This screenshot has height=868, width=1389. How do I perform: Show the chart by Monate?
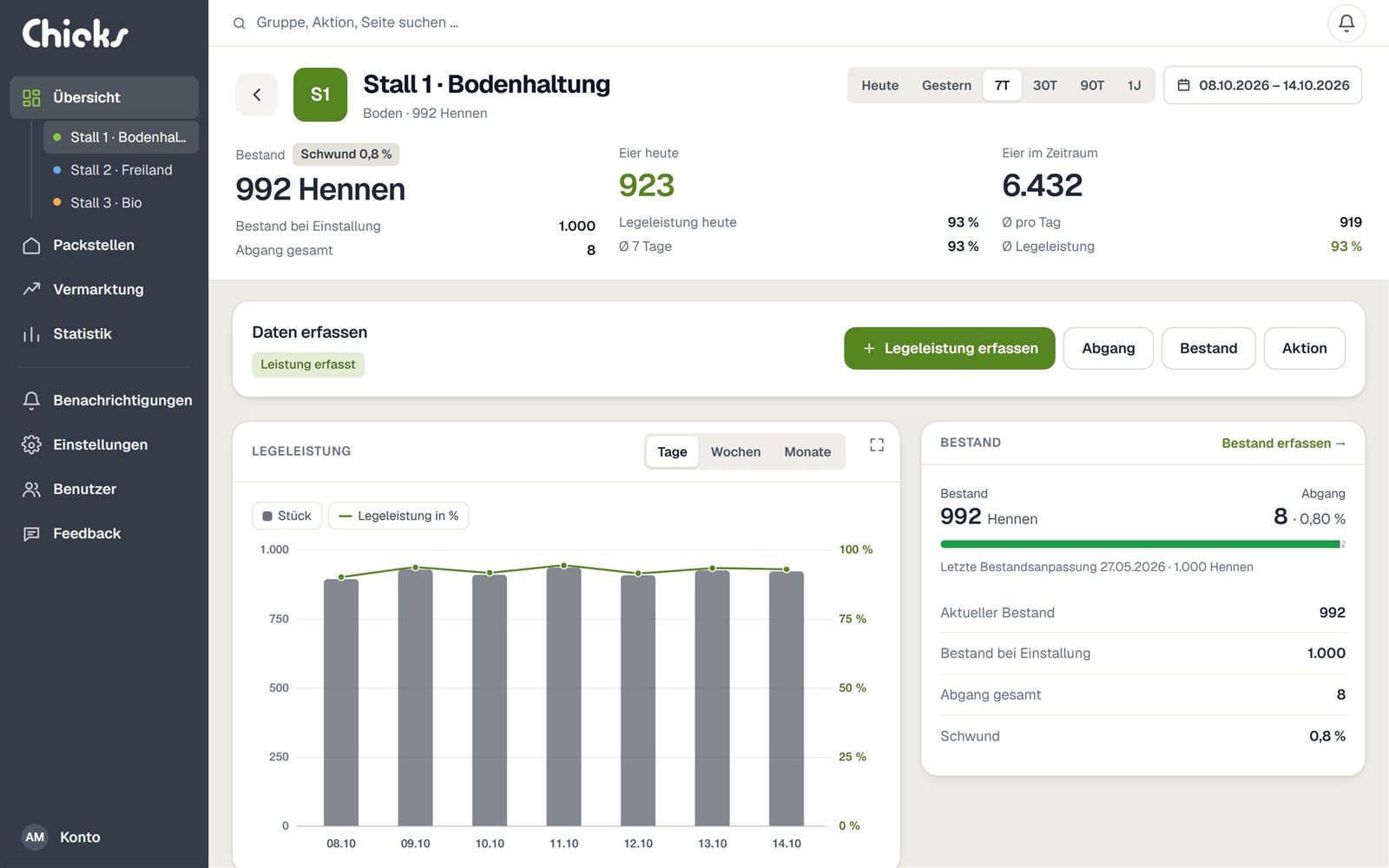point(807,451)
